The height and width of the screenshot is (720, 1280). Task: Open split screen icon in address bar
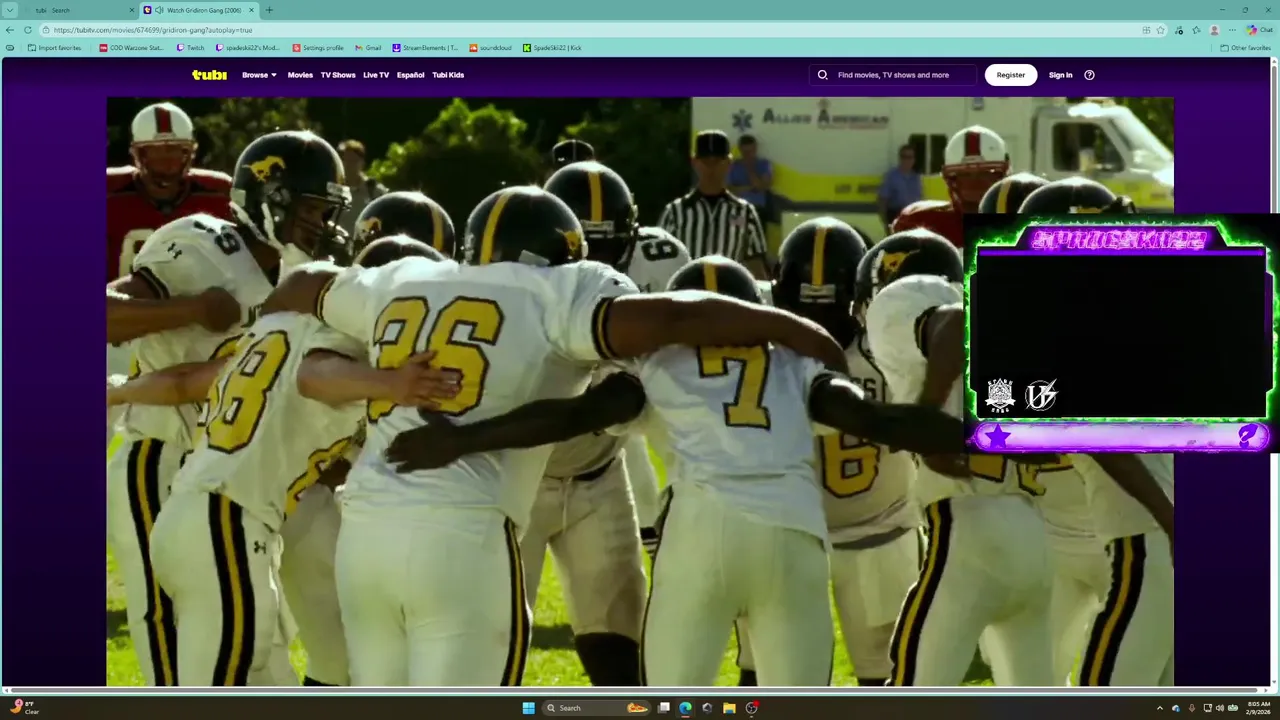tap(1146, 30)
